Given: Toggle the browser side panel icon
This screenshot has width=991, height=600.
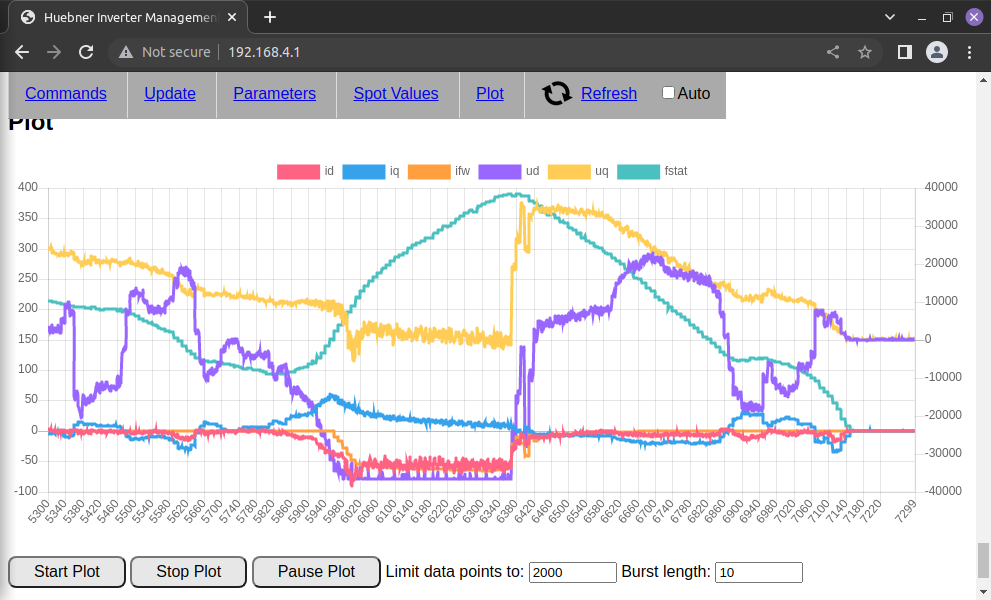Looking at the screenshot, I should point(904,52).
